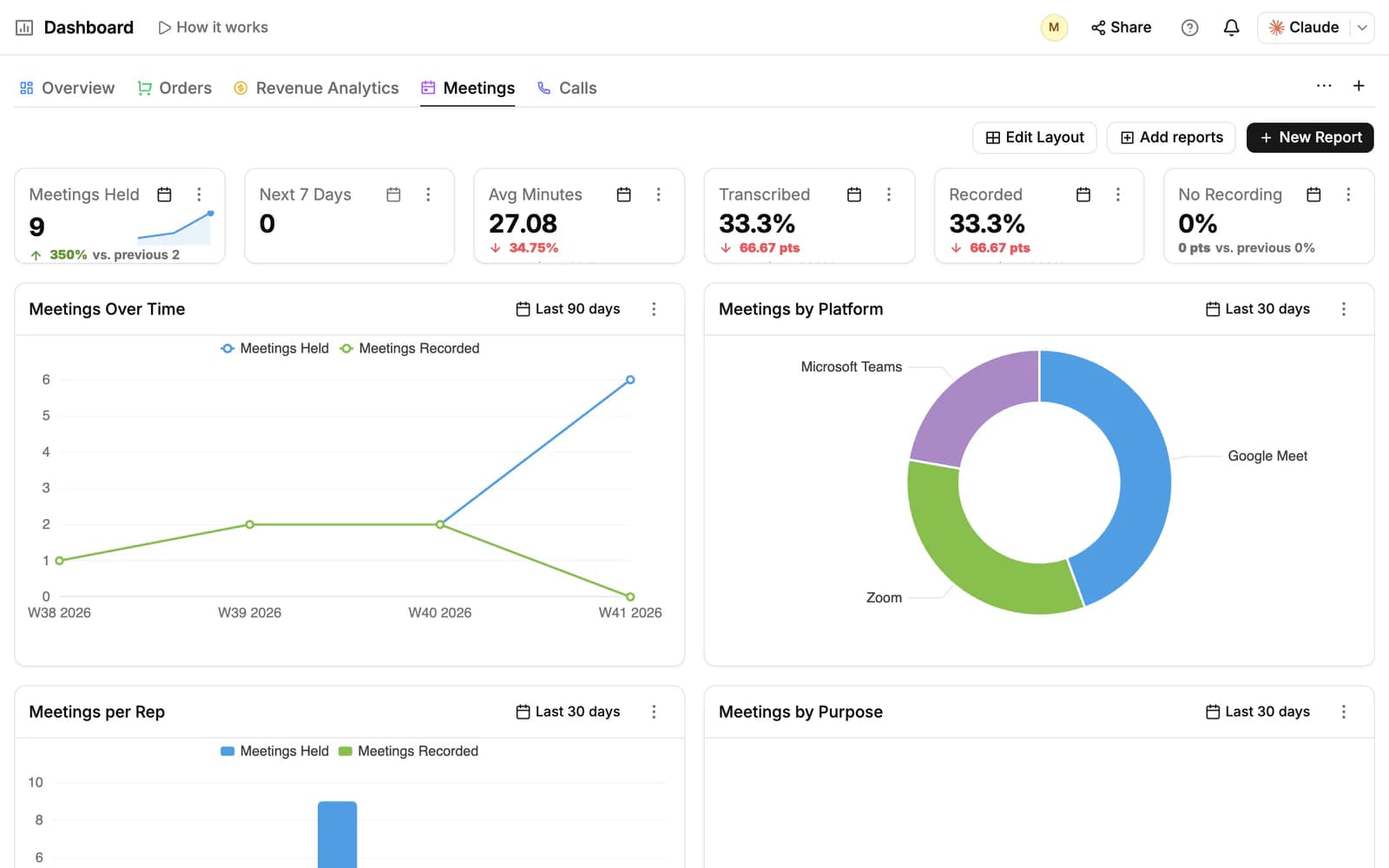Change Meetings Over Time Last 90 days range

tap(568, 309)
